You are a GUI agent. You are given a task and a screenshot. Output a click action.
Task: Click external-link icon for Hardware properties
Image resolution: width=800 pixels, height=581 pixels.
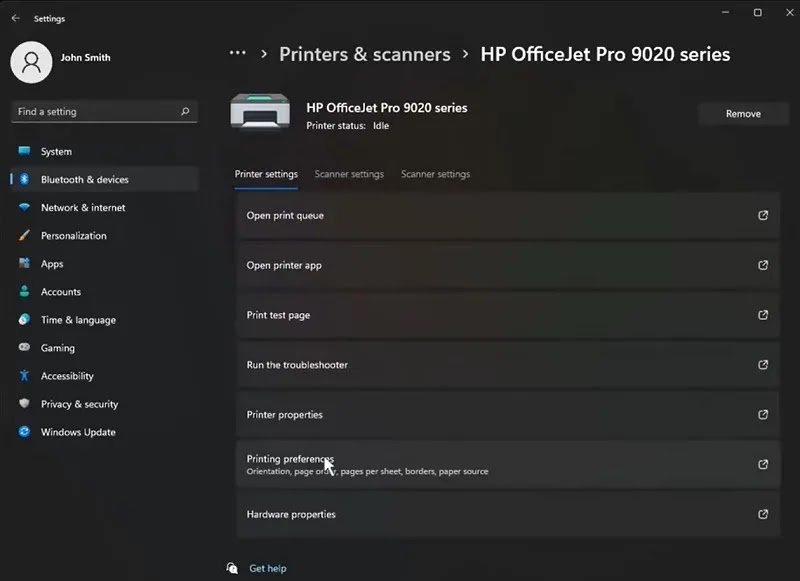coord(763,514)
